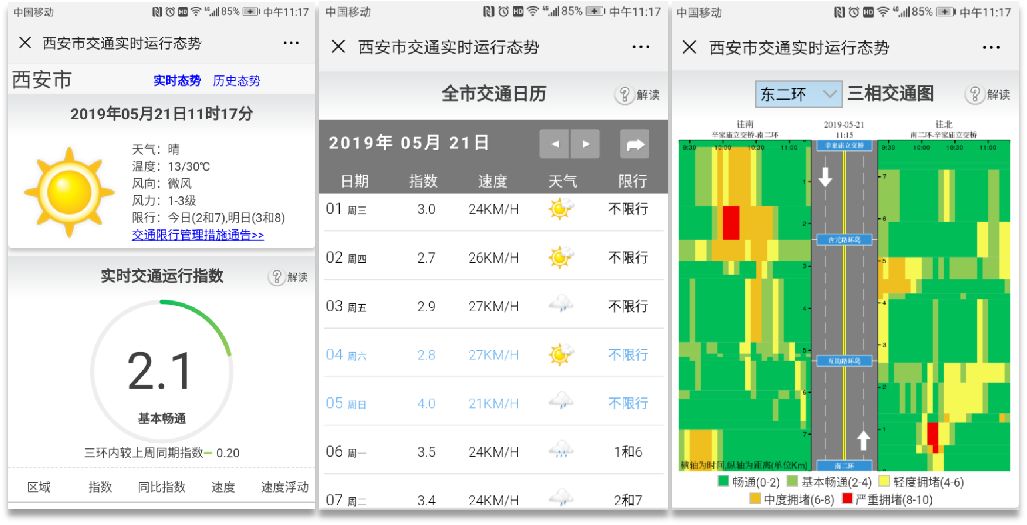This screenshot has width=1027, height=525.
Task: Tap the index value 4.0 in the 05 row
Action: click(426, 403)
